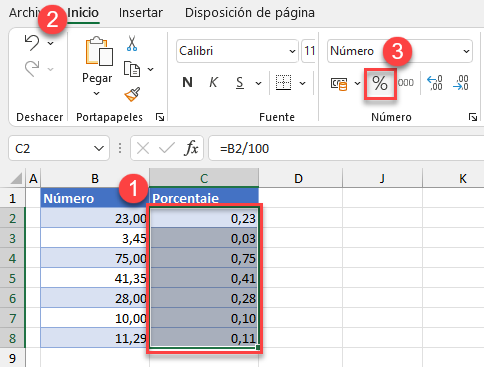Switch to the Insertar tab
The height and width of the screenshot is (367, 484).
(141, 13)
